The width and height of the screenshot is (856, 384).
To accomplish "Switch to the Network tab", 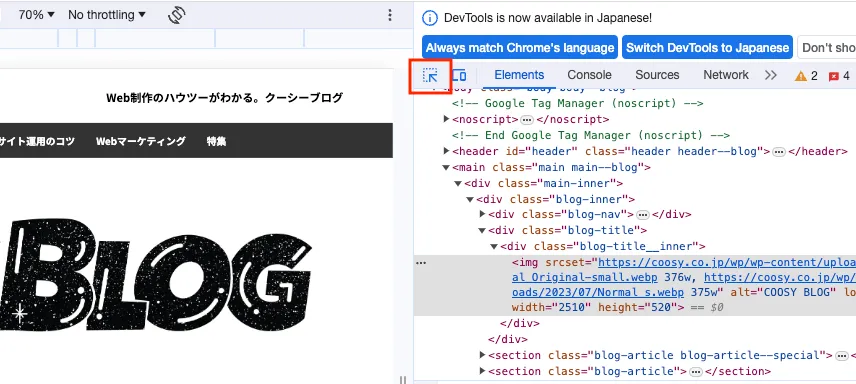I will click(726, 75).
